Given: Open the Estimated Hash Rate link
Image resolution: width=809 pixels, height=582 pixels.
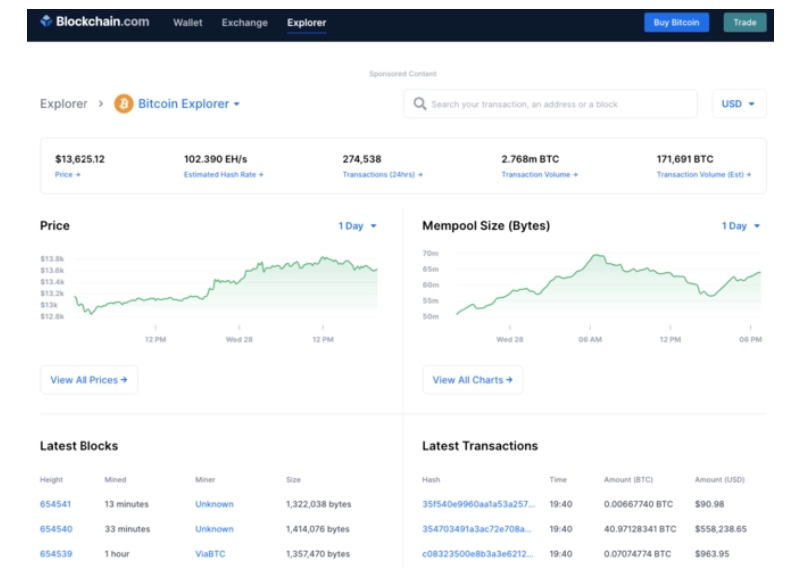Looking at the screenshot, I should (223, 174).
